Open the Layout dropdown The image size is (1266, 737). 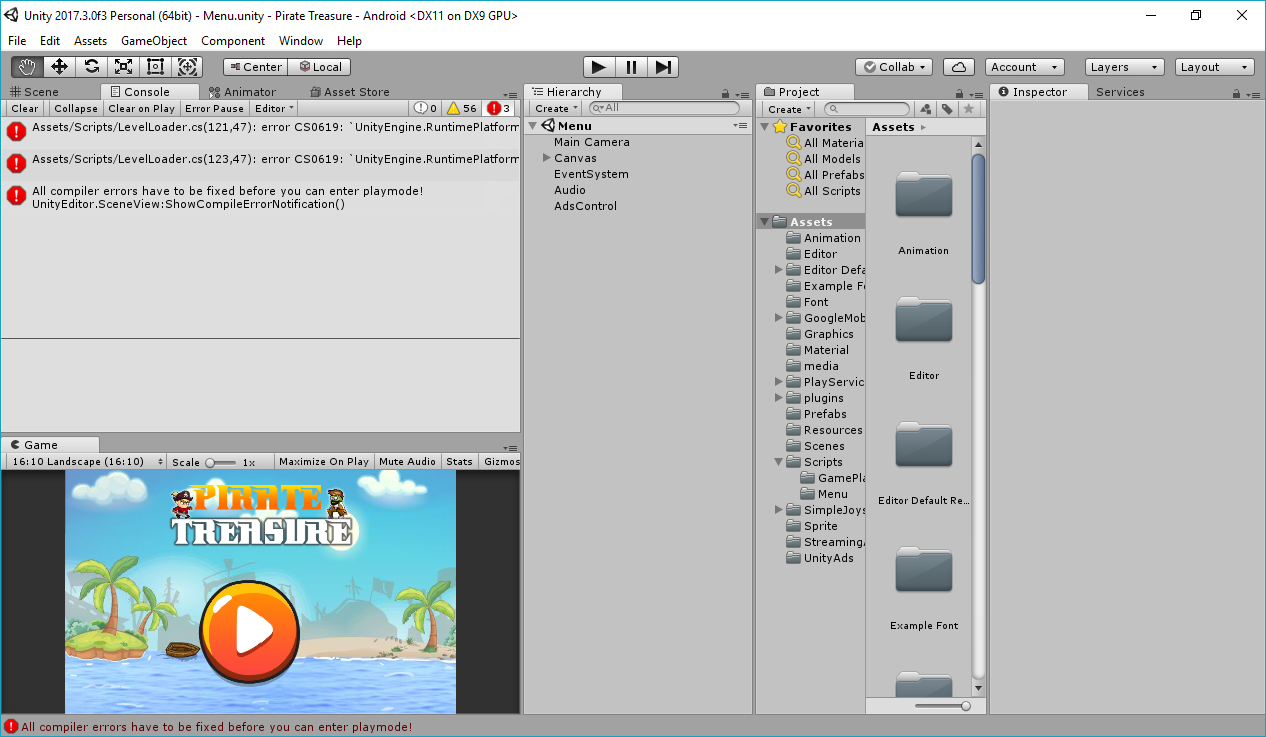(1214, 67)
